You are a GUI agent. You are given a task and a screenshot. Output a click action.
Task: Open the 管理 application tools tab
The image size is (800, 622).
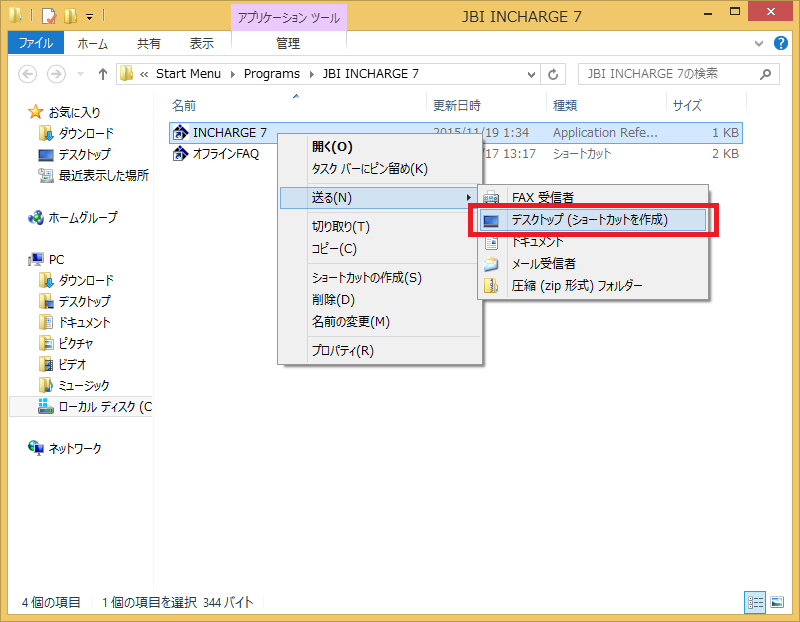288,43
